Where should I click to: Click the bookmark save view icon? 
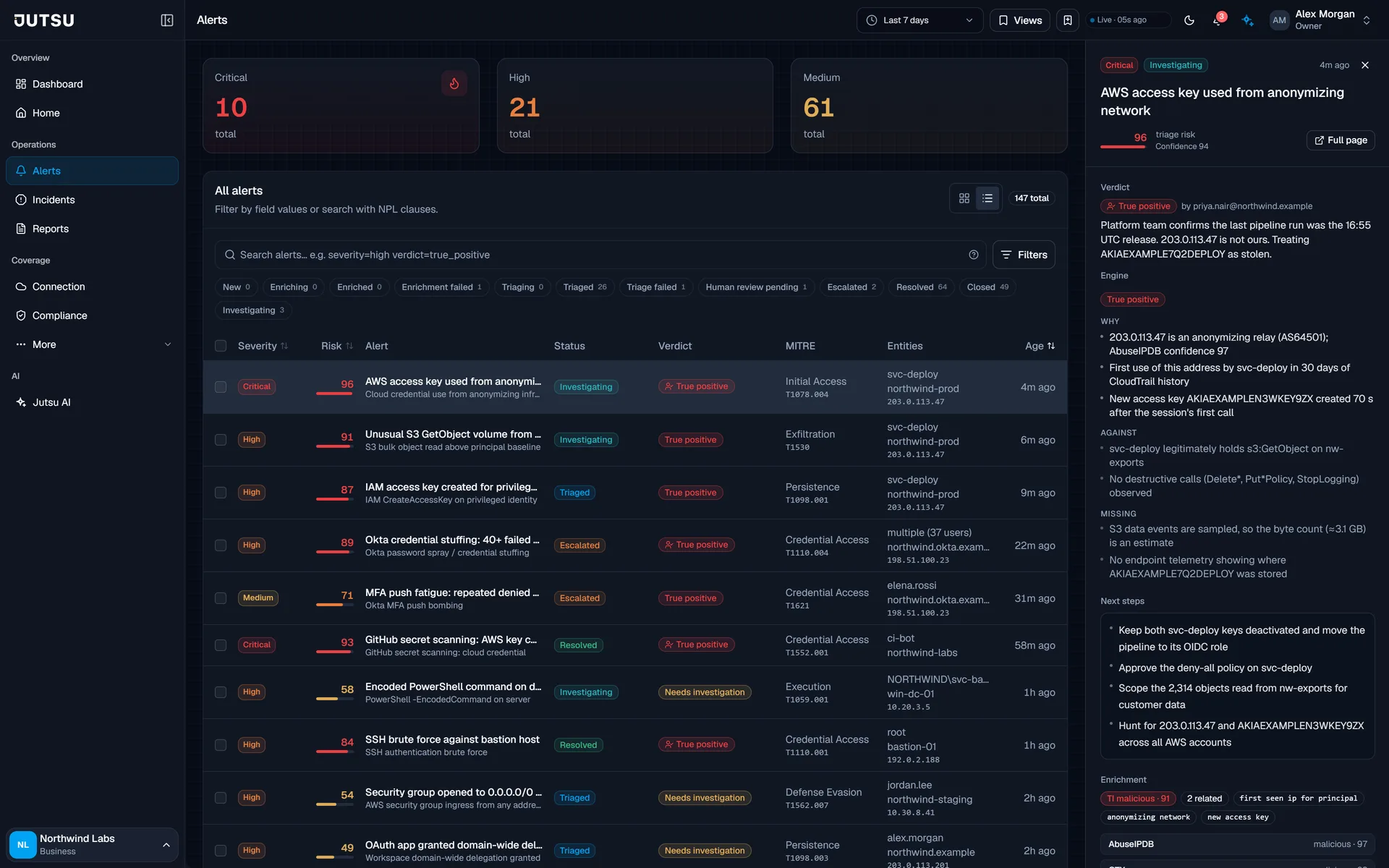pos(1068,20)
